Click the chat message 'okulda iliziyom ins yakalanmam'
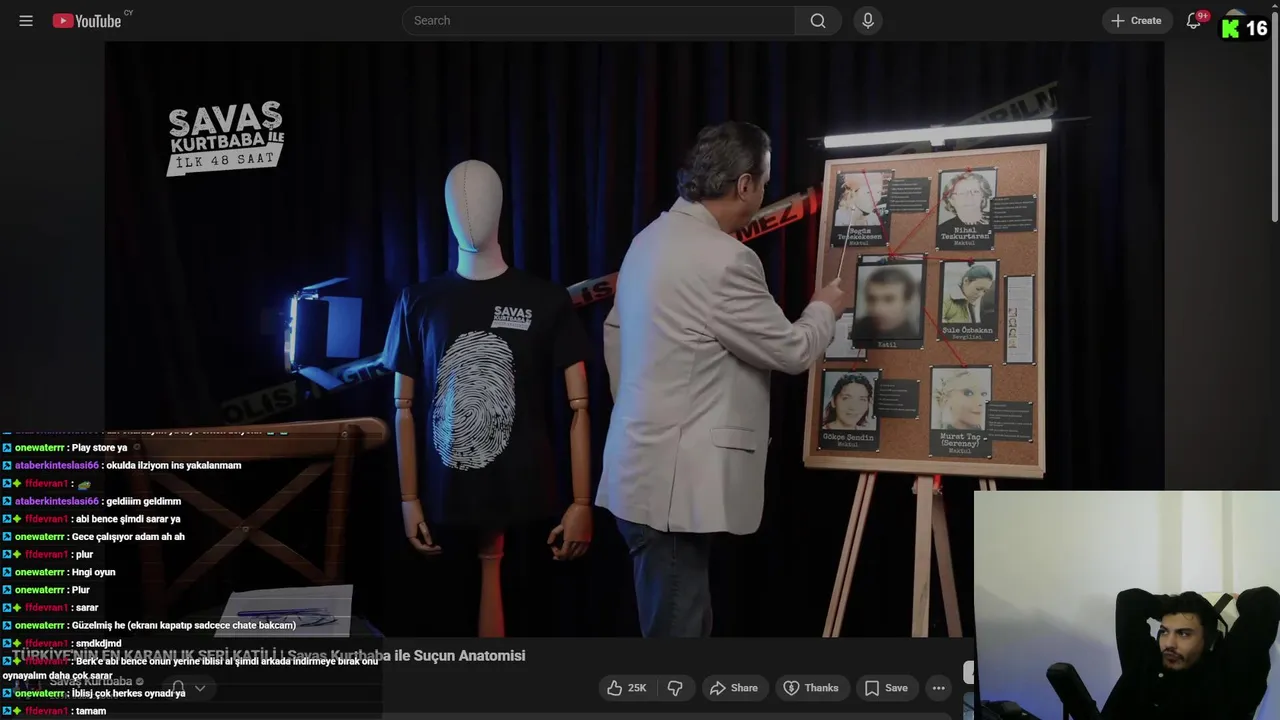 (174, 466)
